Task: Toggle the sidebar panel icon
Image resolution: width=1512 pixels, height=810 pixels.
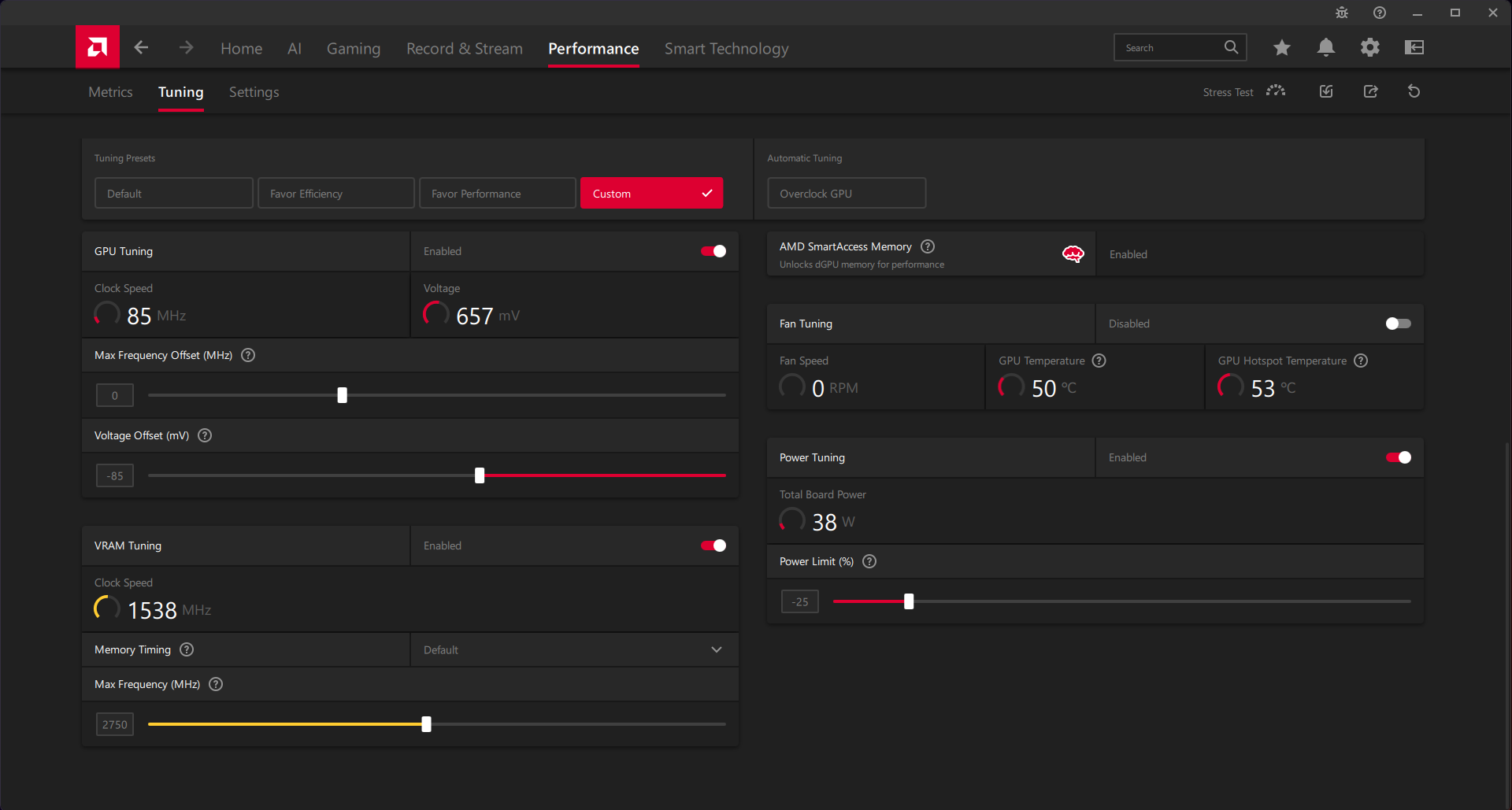Action: pos(1414,47)
